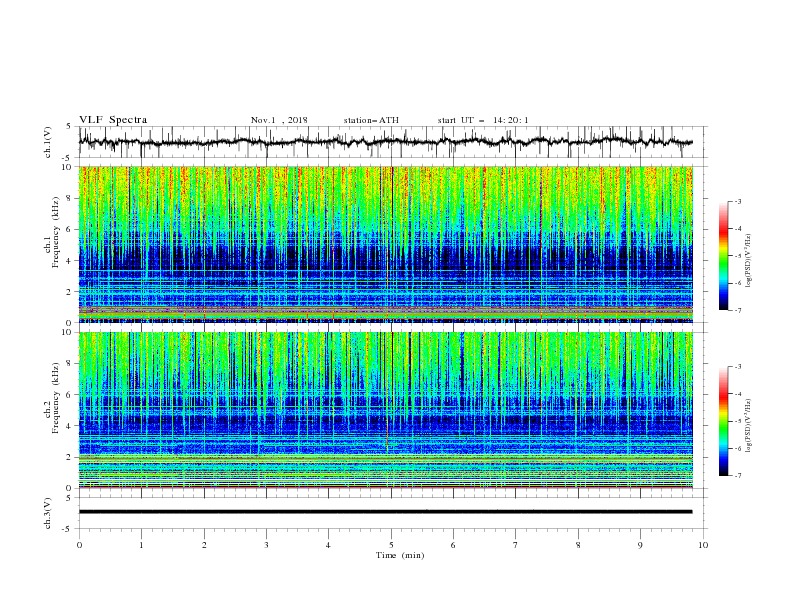Click the ch.1 colorbar "log(PSD)(V²/Hz)" label
Image resolution: width=792 pixels, height=612 pixels.
point(749,261)
